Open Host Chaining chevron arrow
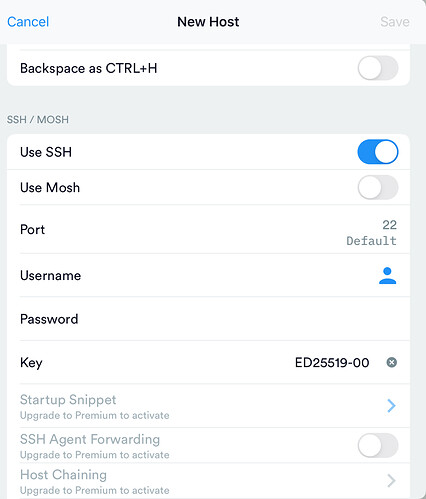 click(391, 480)
